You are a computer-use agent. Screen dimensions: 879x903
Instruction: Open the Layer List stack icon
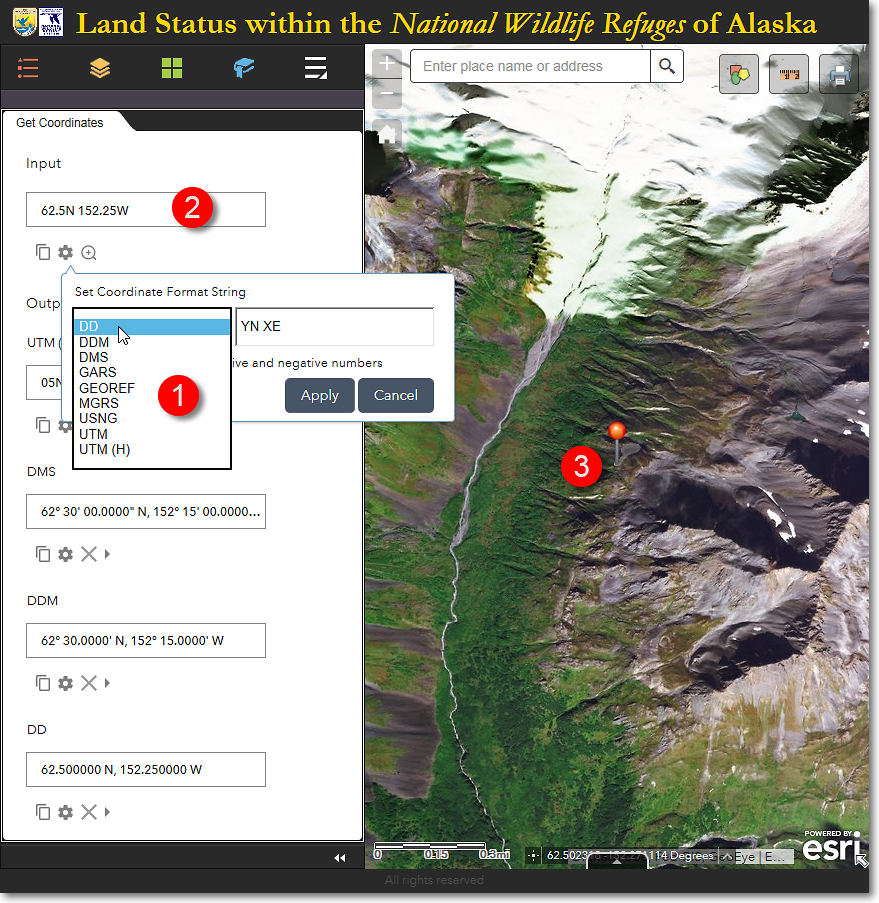pyautogui.click(x=100, y=68)
